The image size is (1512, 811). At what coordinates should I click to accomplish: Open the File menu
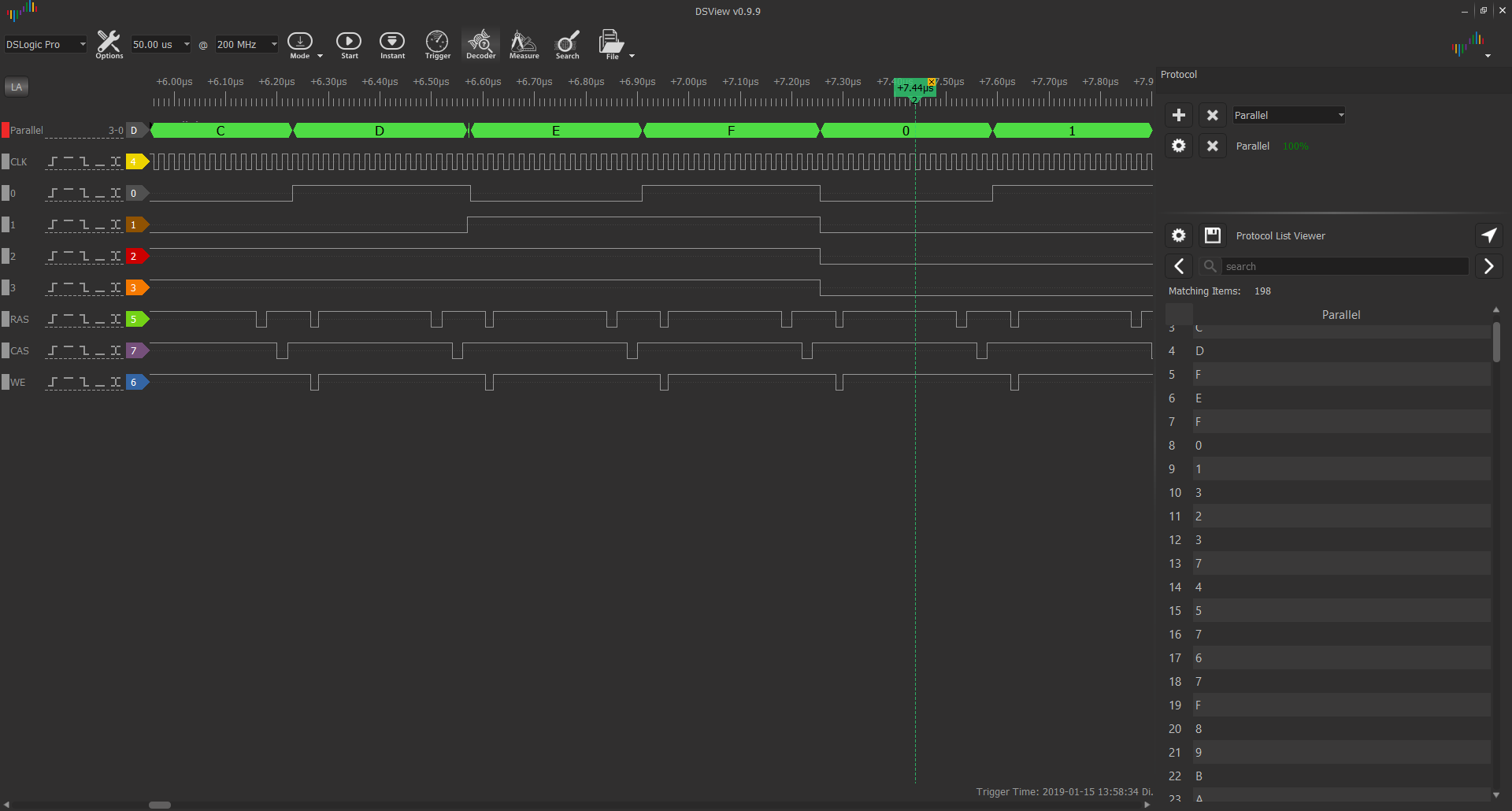coord(613,44)
